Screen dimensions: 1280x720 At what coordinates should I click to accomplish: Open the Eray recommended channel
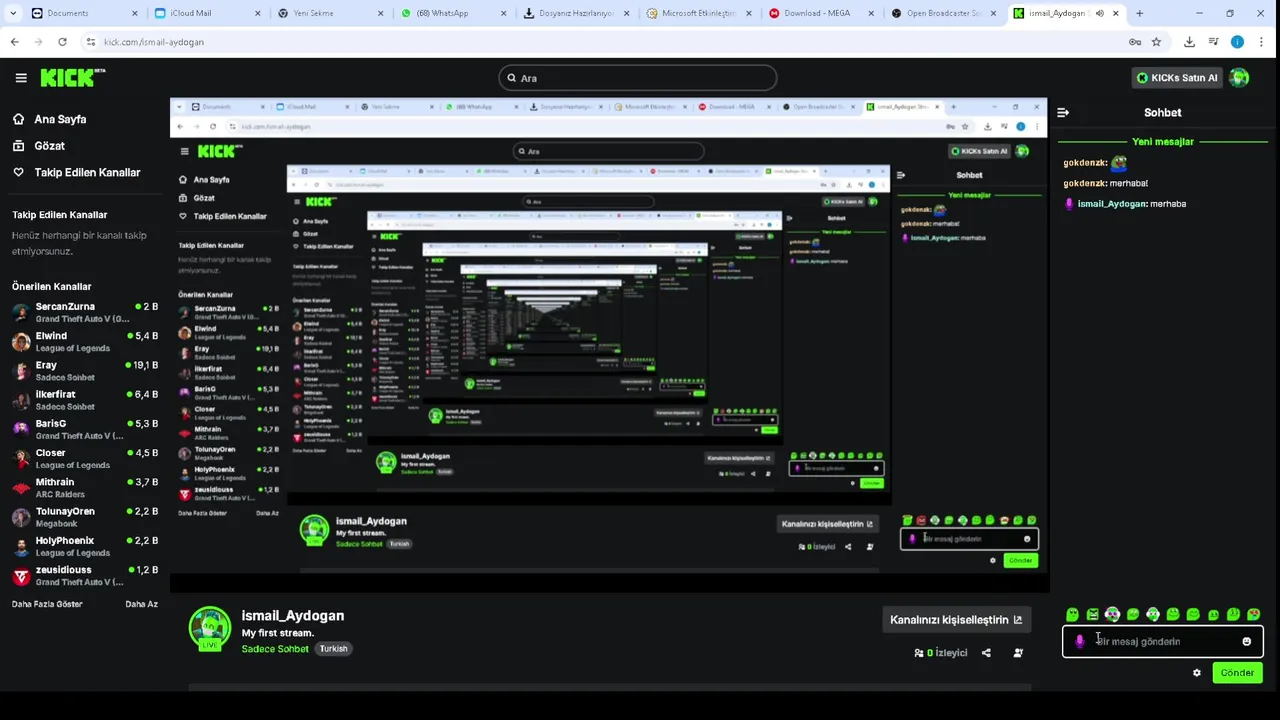coord(85,371)
